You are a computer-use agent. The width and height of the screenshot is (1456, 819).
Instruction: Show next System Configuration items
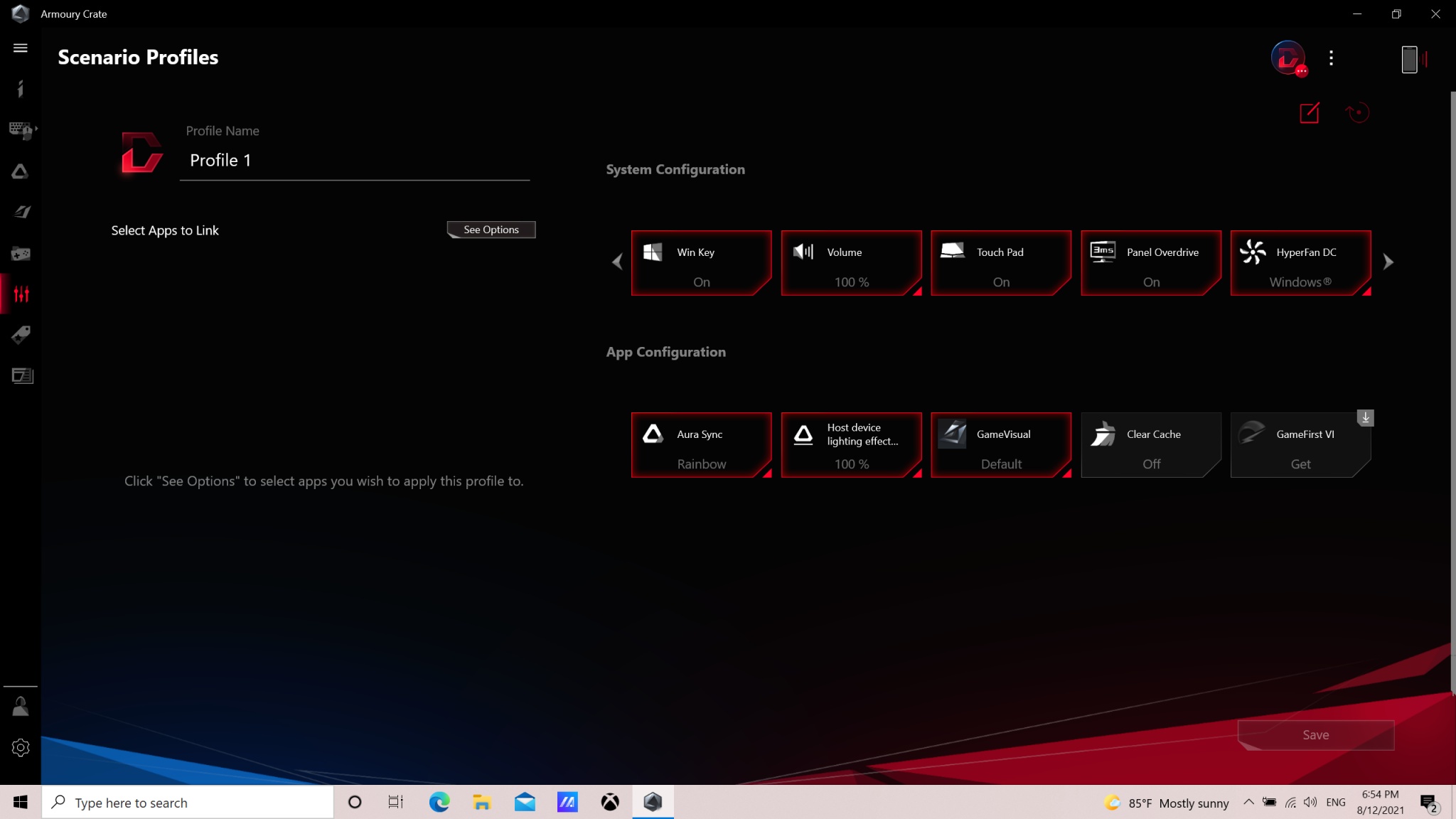[1388, 262]
